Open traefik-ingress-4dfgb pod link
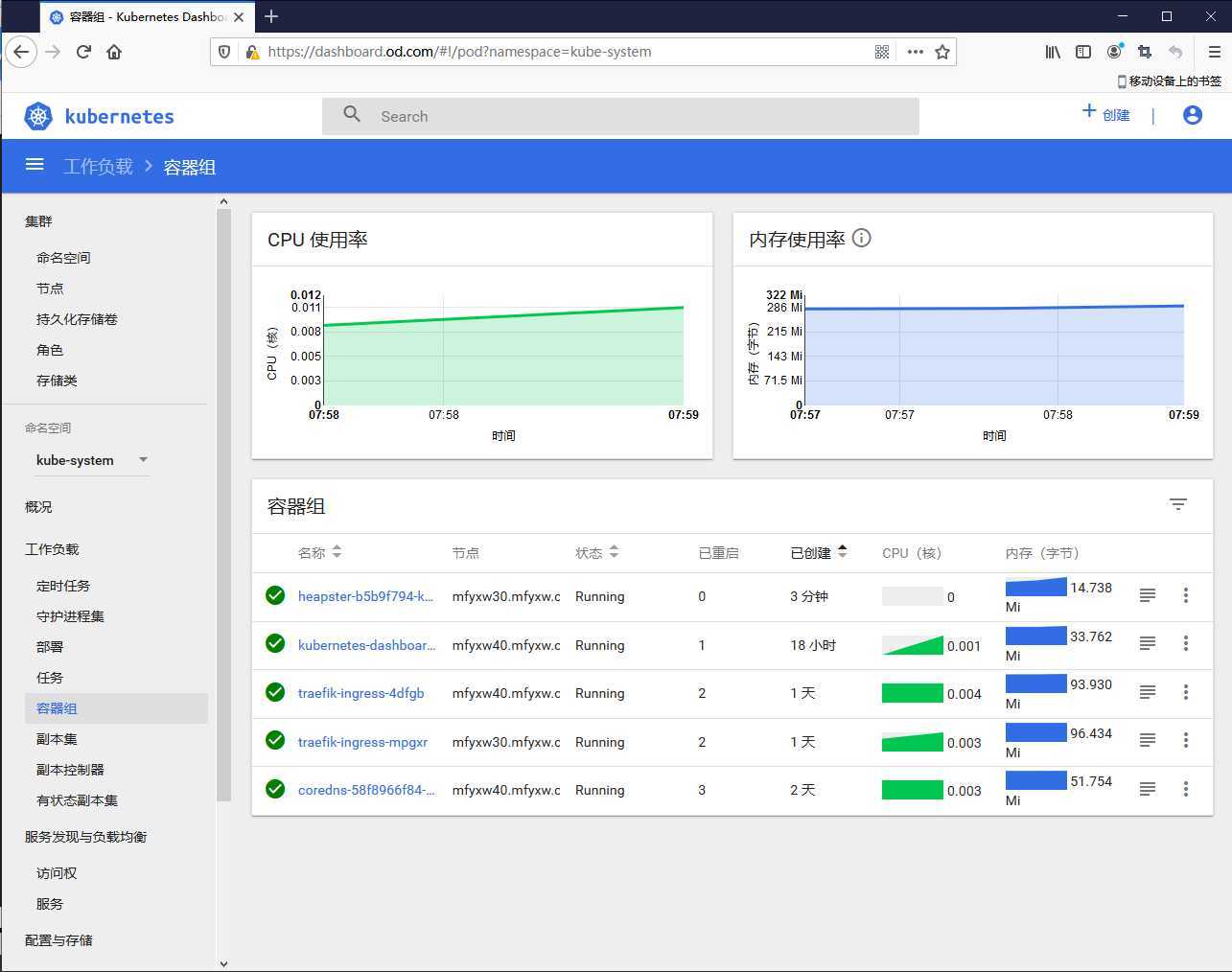 click(x=360, y=693)
